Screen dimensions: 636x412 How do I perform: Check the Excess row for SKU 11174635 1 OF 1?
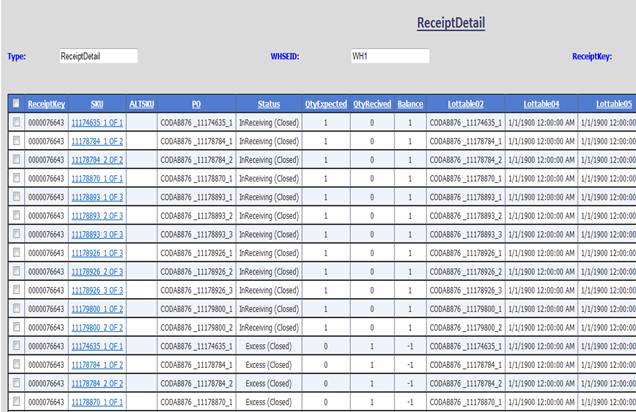16,346
